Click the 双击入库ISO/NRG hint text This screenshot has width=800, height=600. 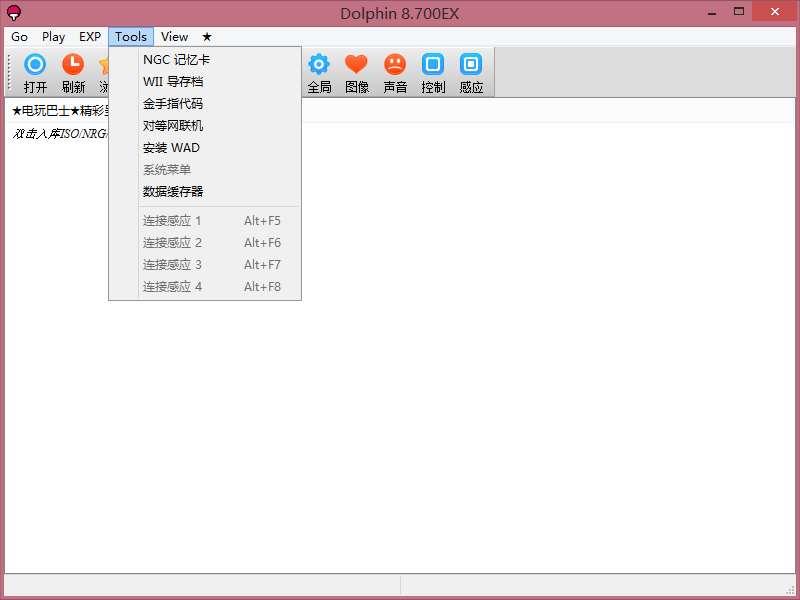60,134
